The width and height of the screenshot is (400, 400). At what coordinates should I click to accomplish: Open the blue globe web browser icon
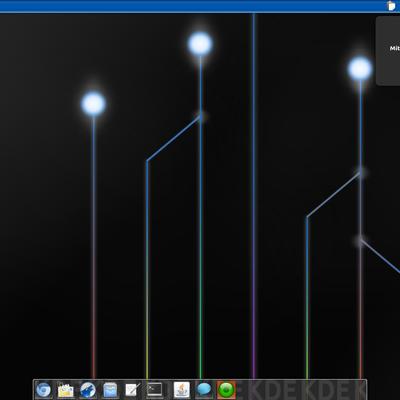(88, 390)
